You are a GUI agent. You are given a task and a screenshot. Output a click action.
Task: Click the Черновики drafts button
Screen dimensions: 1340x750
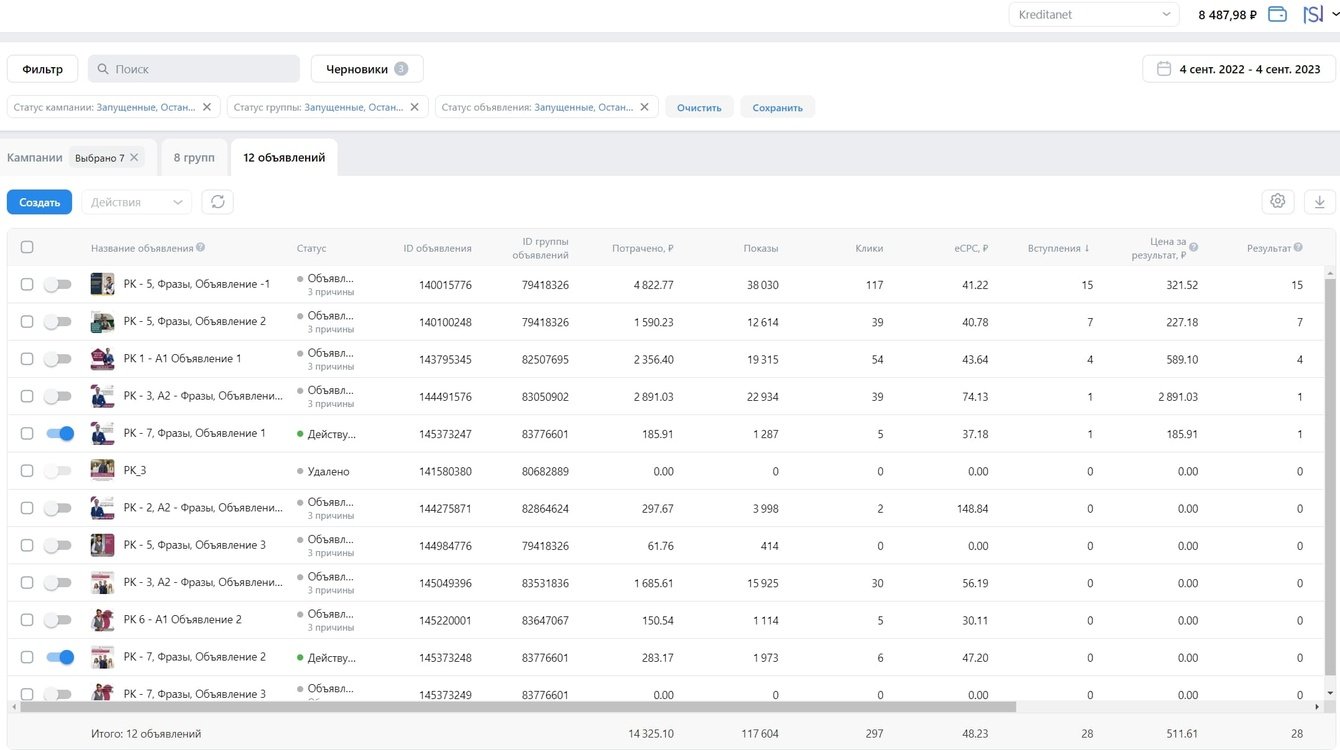pos(366,69)
